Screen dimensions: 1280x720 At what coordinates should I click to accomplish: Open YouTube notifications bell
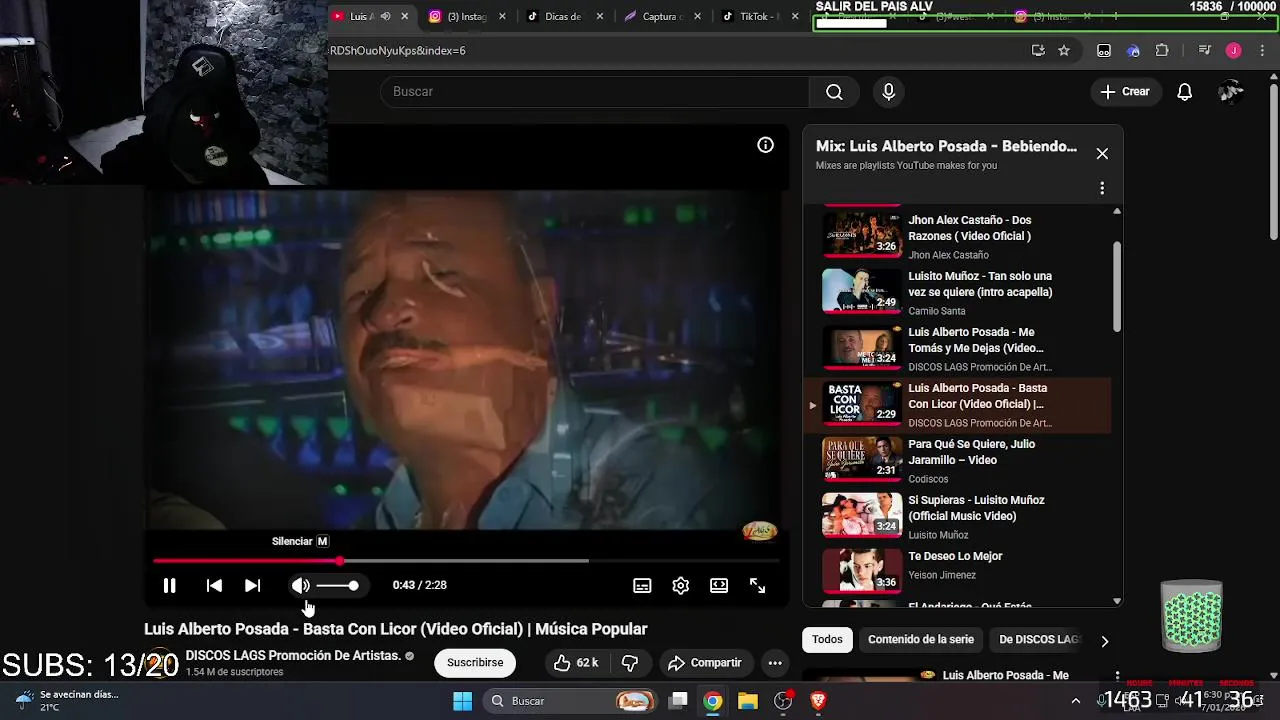(1184, 92)
